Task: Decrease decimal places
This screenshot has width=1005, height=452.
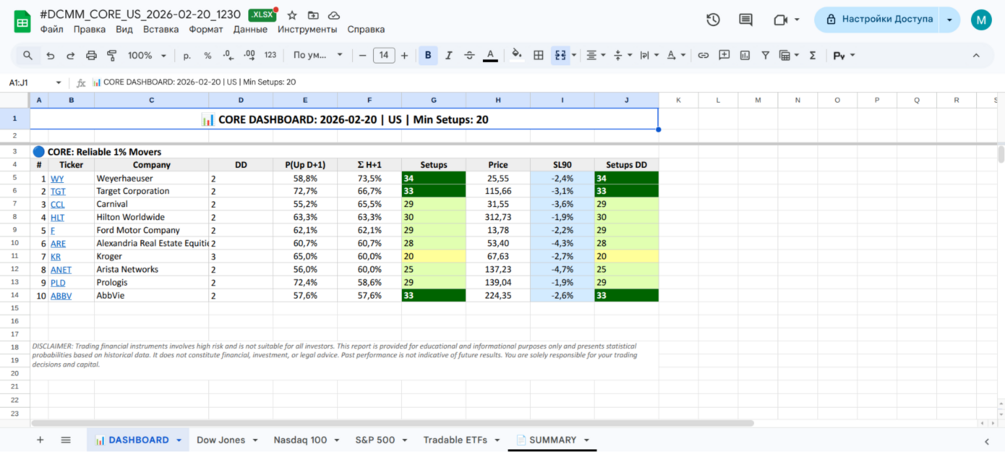Action: (x=228, y=56)
